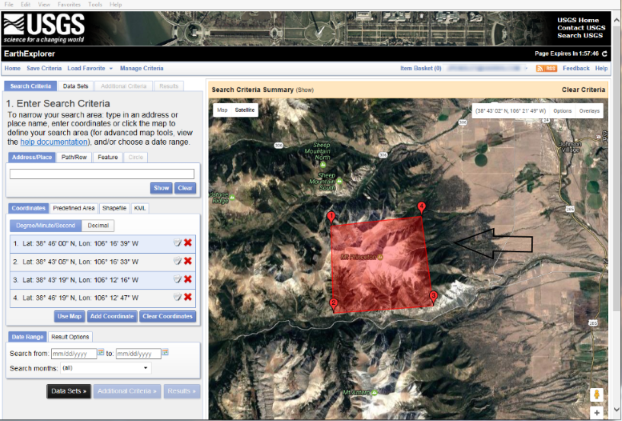Refresh the page expiry timer icon

[604, 54]
